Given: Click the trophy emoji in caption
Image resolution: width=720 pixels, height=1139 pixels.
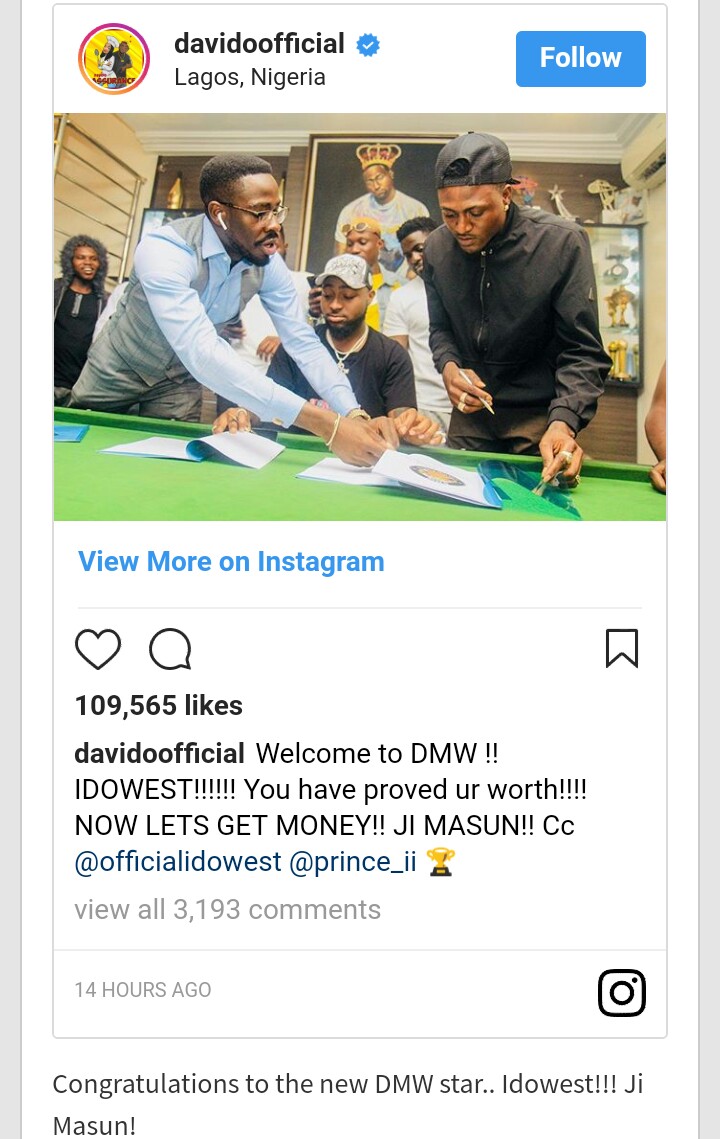Looking at the screenshot, I should click(x=440, y=862).
